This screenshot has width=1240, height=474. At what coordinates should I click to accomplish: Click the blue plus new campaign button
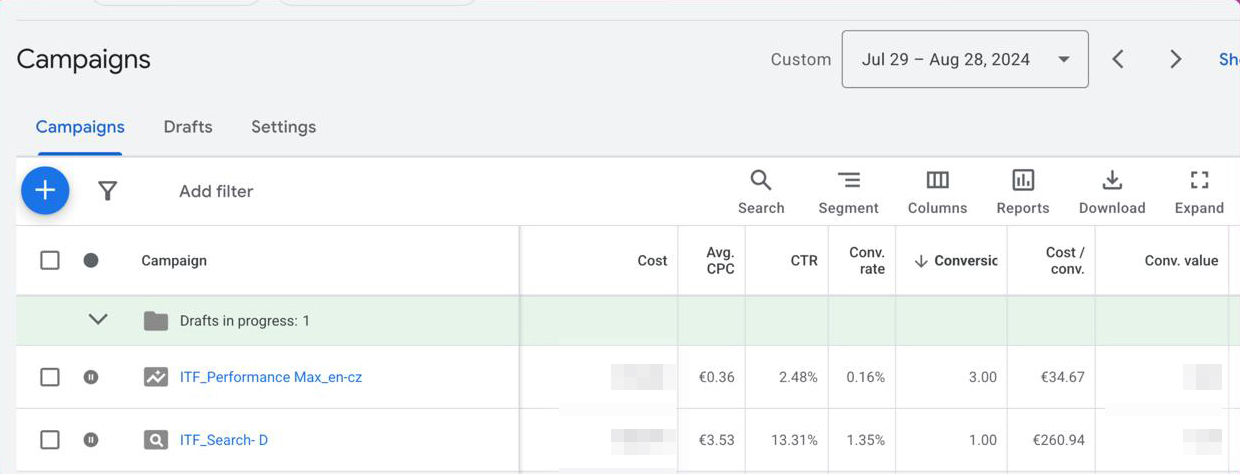click(45, 190)
